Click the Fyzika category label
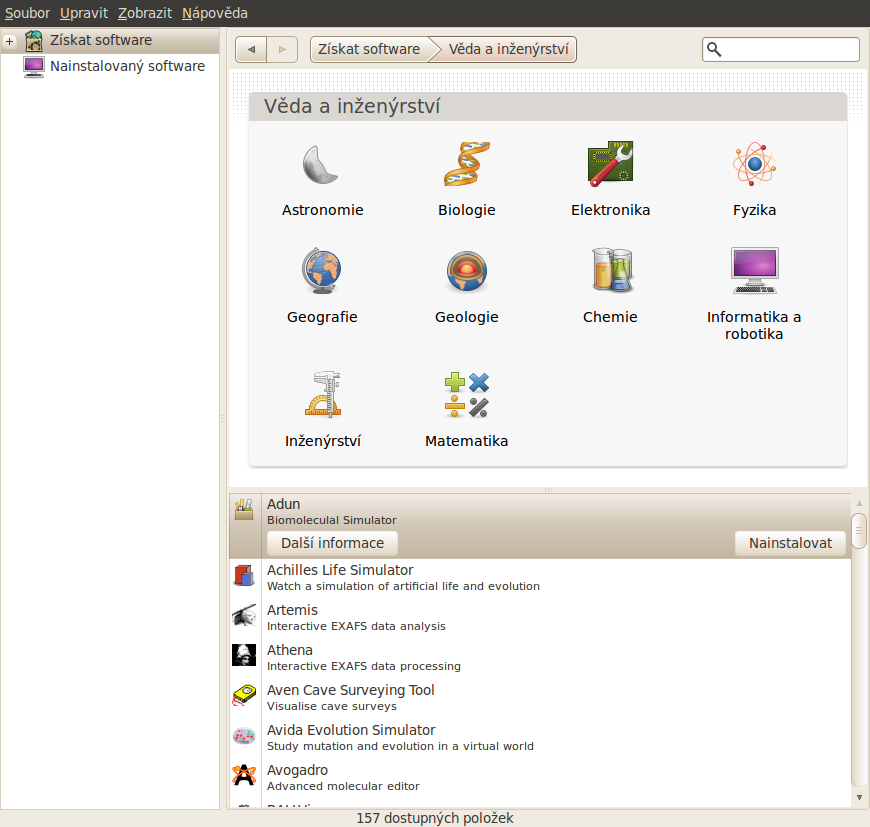The image size is (870, 827). click(x=754, y=210)
